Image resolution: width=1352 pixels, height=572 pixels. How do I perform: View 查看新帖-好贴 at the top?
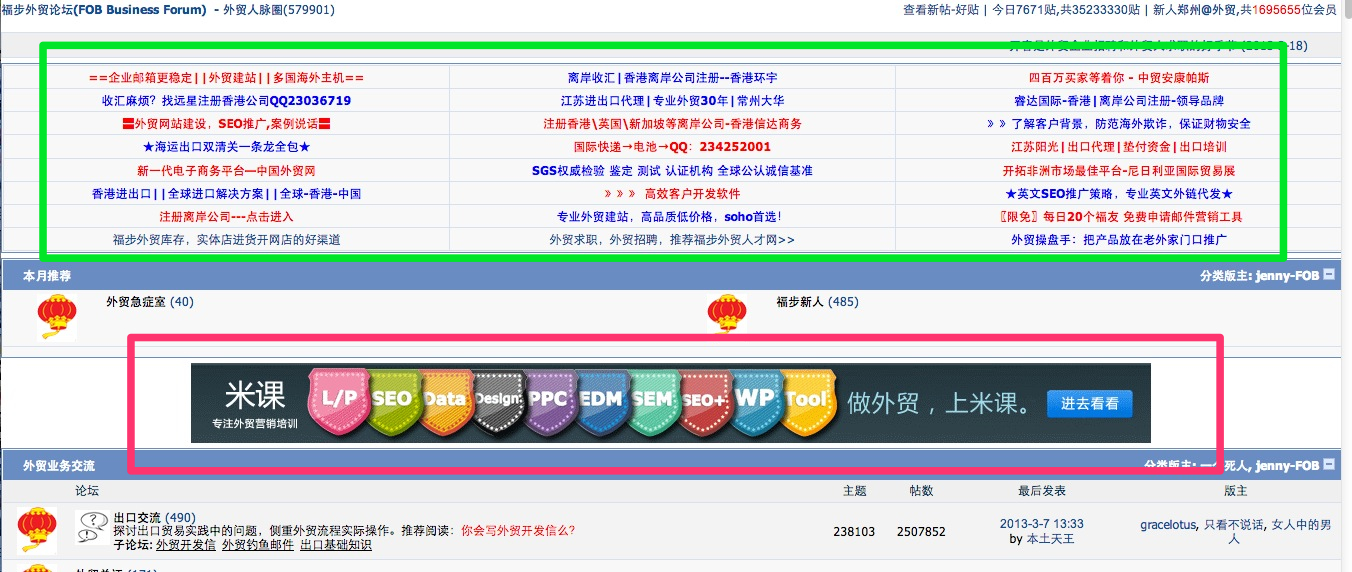tap(940, 10)
